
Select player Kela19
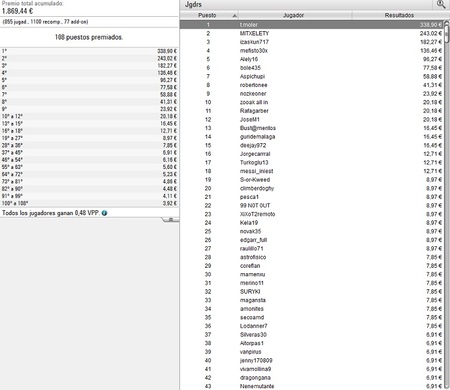coord(249,223)
